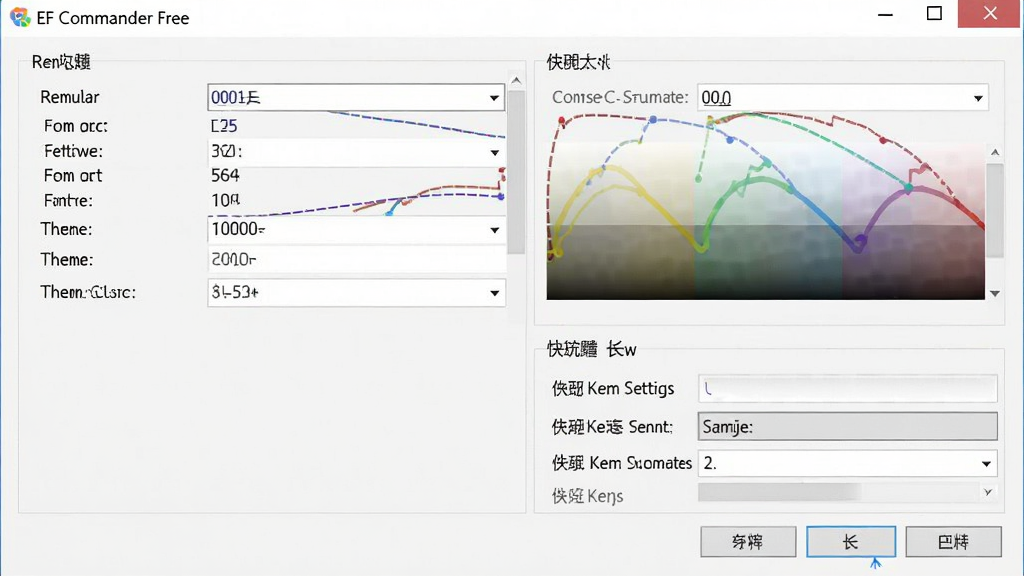Maximize the EF Commander Free window
The image size is (1024, 576).
click(x=935, y=14)
